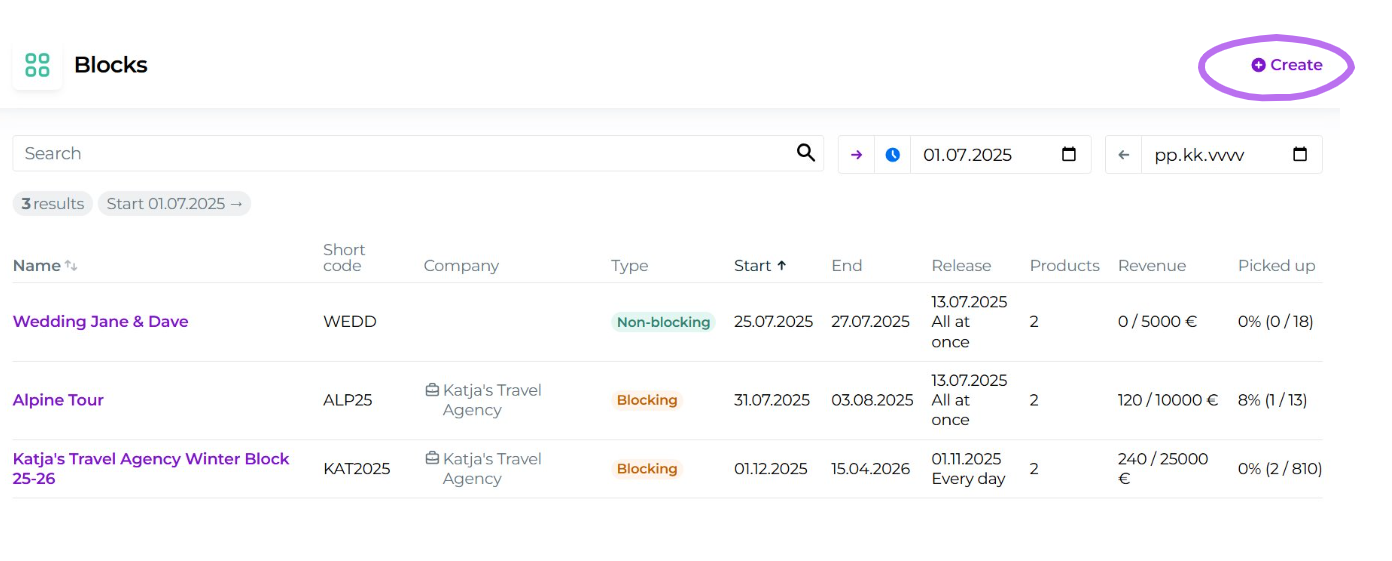The height and width of the screenshot is (561, 1392).
Task: Click the Blocking badge in Alpine Tour row
Action: (647, 400)
